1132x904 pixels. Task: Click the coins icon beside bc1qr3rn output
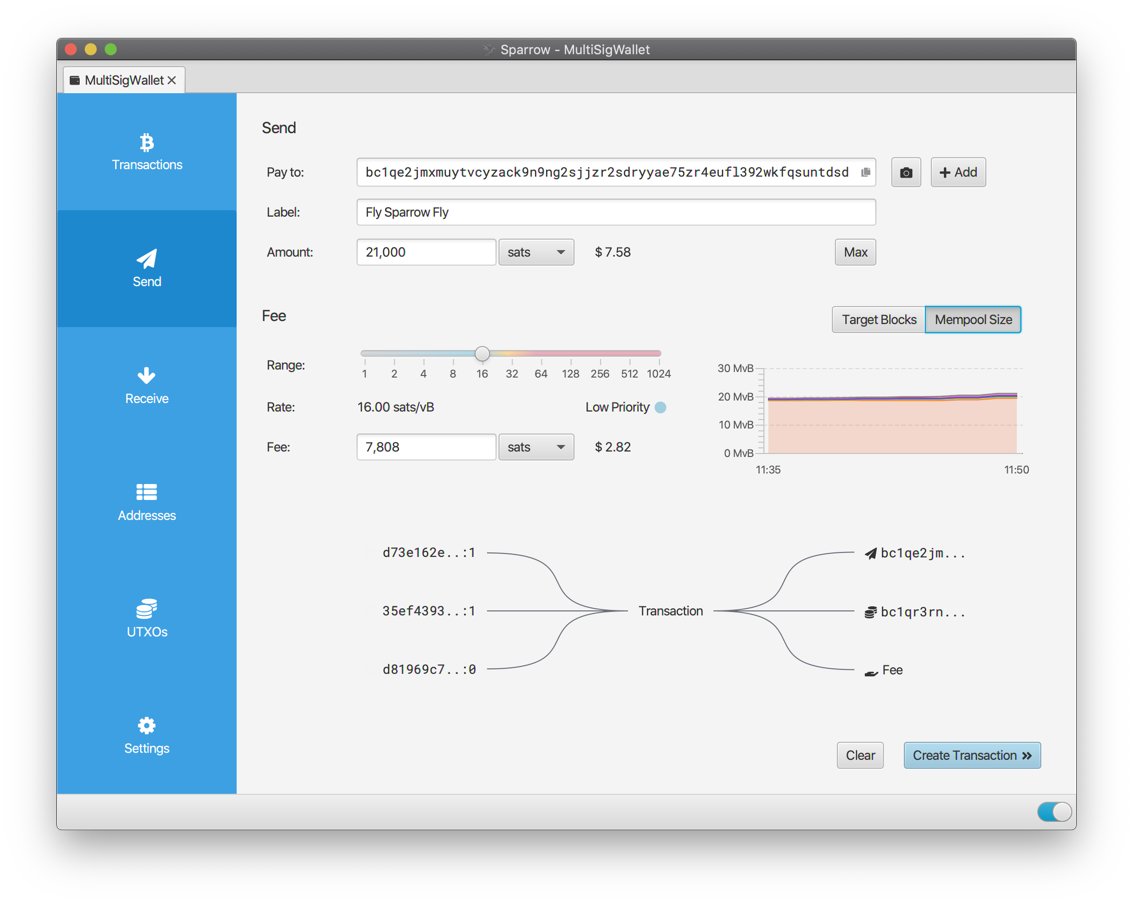click(871, 612)
